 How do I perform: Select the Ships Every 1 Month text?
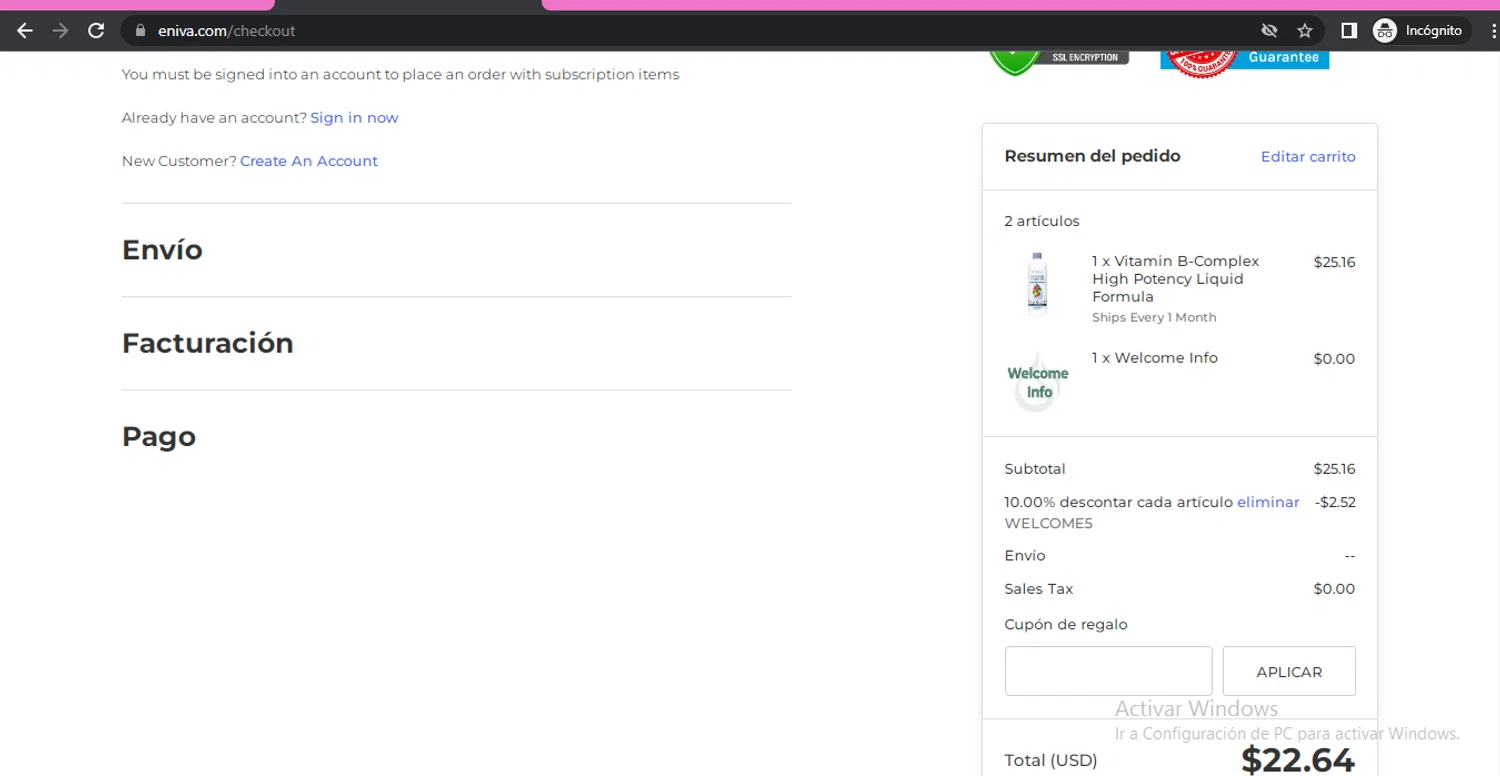click(x=1154, y=318)
